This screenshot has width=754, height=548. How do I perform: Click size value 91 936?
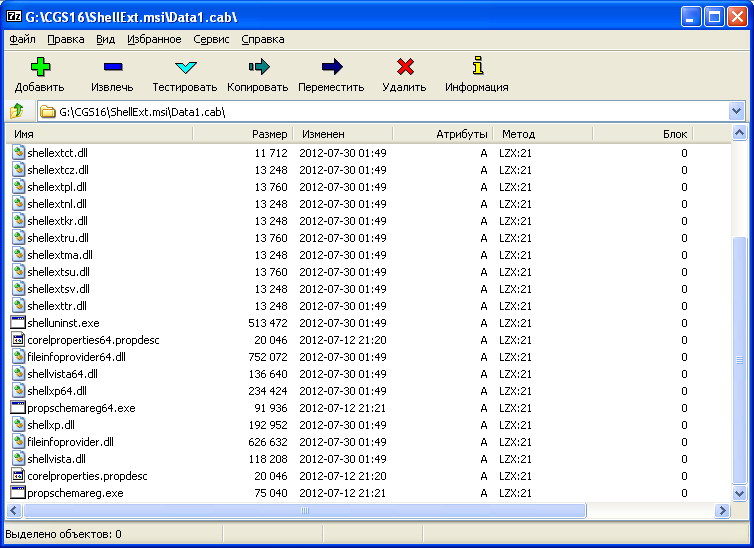tap(271, 408)
